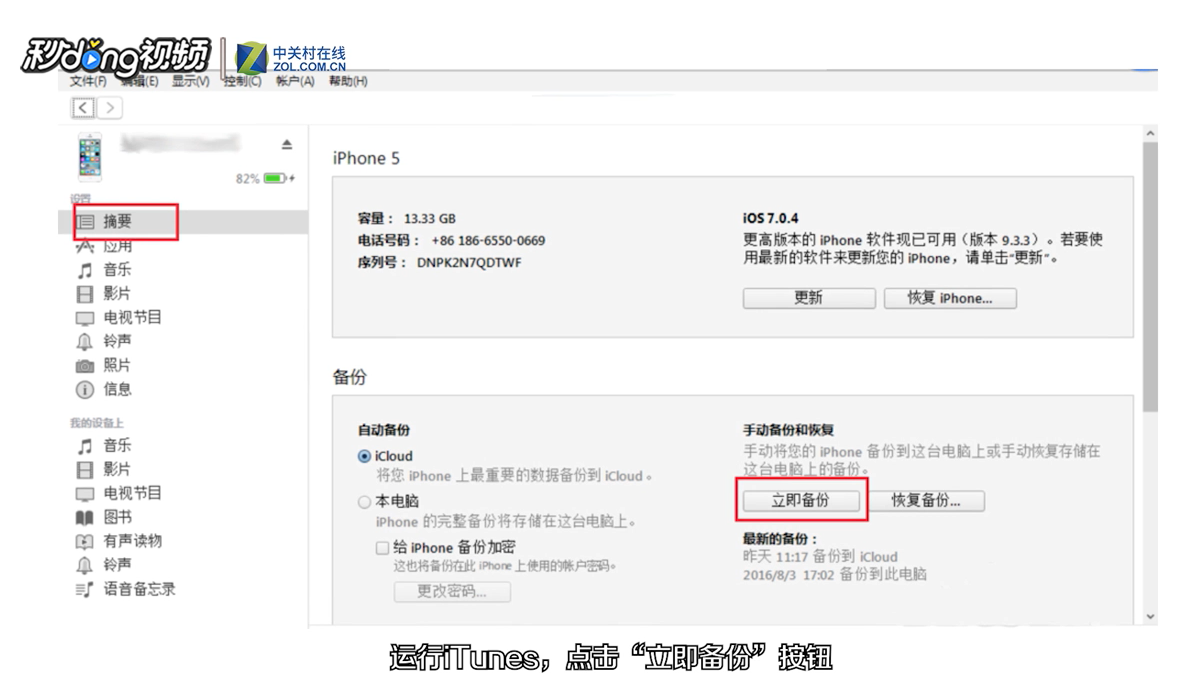Viewport: 1187px width, 678px height.
Task: Click the iPhone 5 heading
Action: 366,158
